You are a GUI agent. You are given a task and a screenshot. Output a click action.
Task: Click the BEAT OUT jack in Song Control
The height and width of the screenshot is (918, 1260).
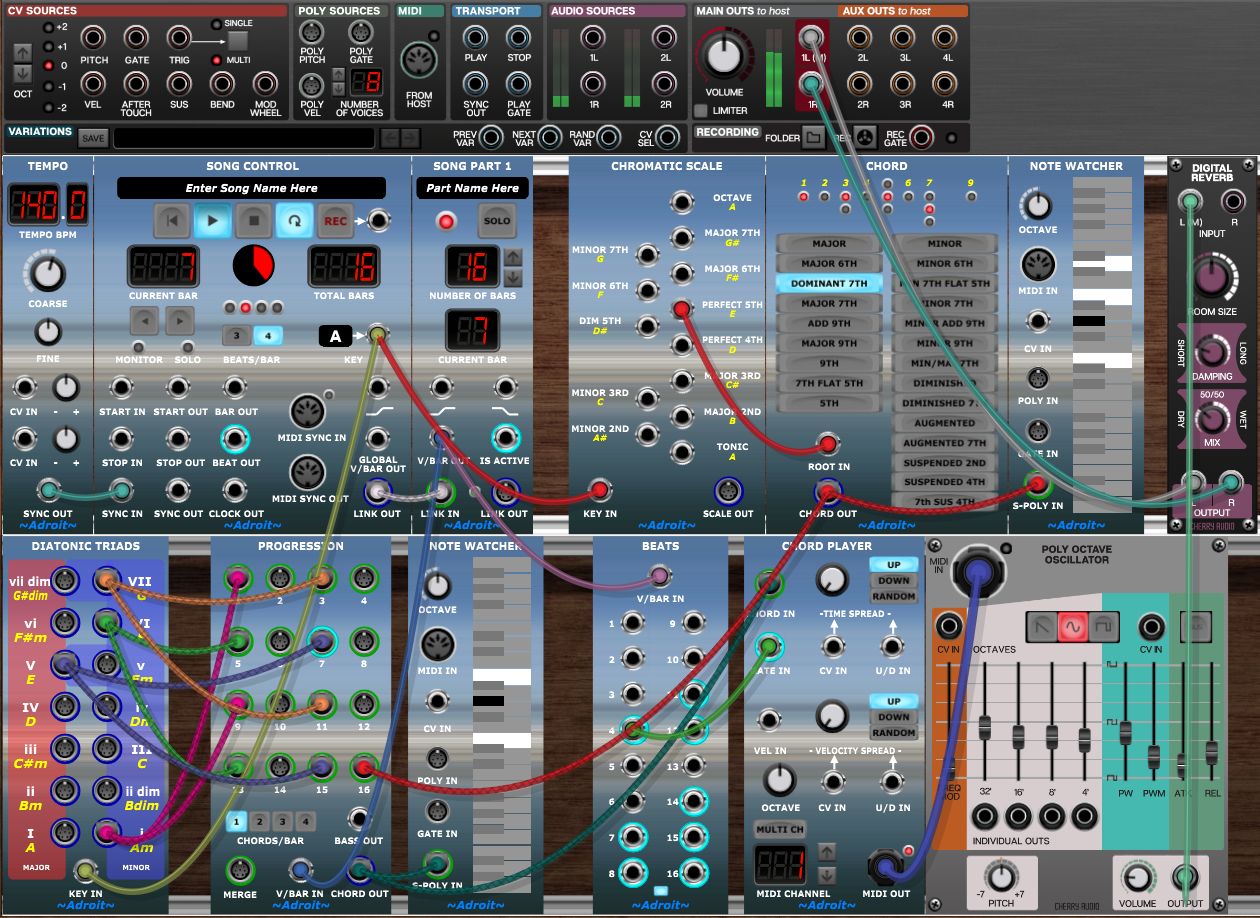(x=235, y=438)
